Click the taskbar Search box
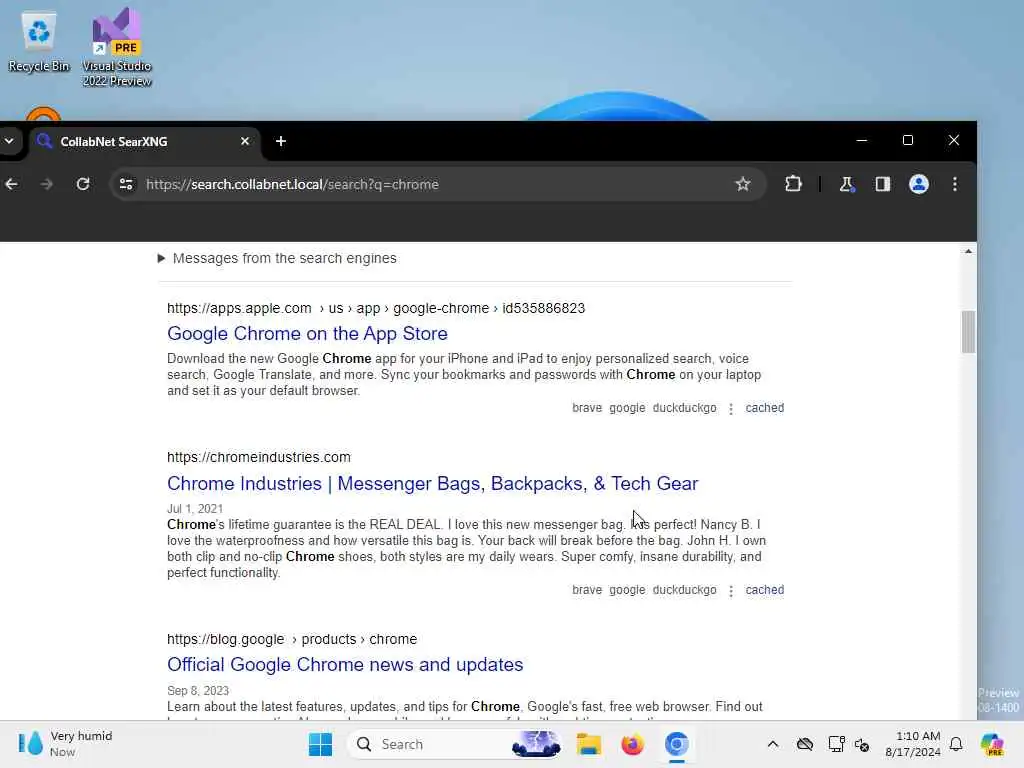Viewport: 1024px width, 768px height. (x=455, y=744)
